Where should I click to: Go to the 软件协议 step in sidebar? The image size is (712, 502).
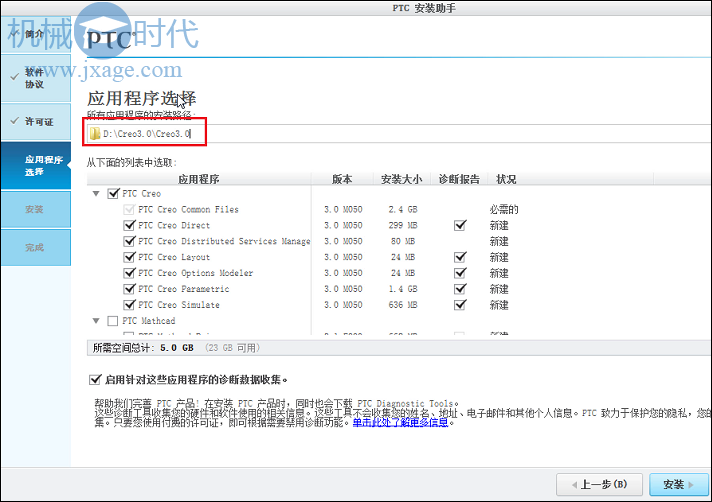[35, 78]
